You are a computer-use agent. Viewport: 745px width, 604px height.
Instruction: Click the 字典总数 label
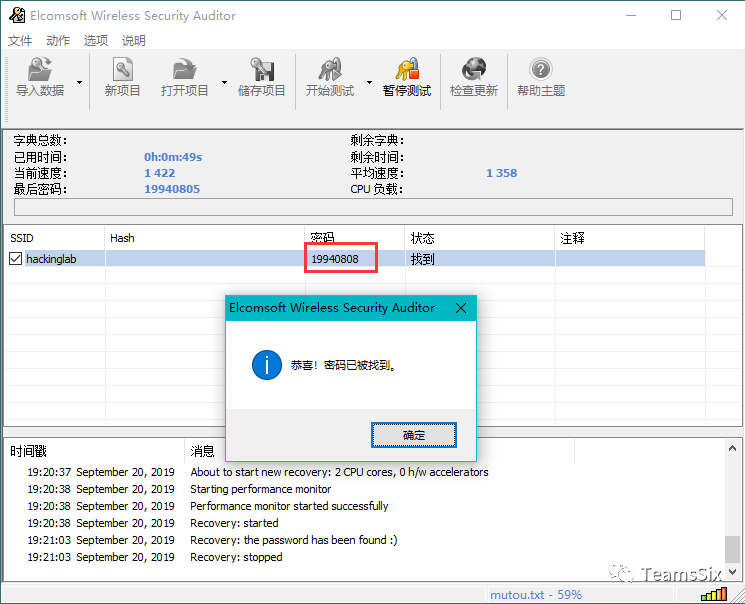point(40,140)
